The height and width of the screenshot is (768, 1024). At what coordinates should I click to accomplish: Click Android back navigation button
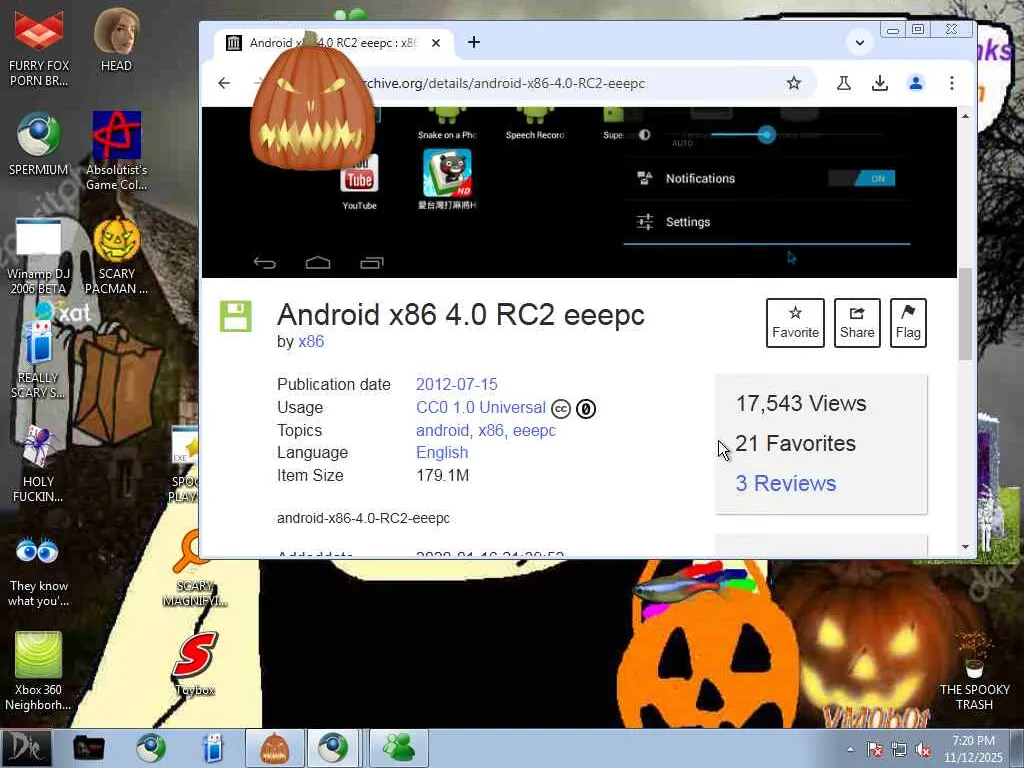[x=264, y=263]
